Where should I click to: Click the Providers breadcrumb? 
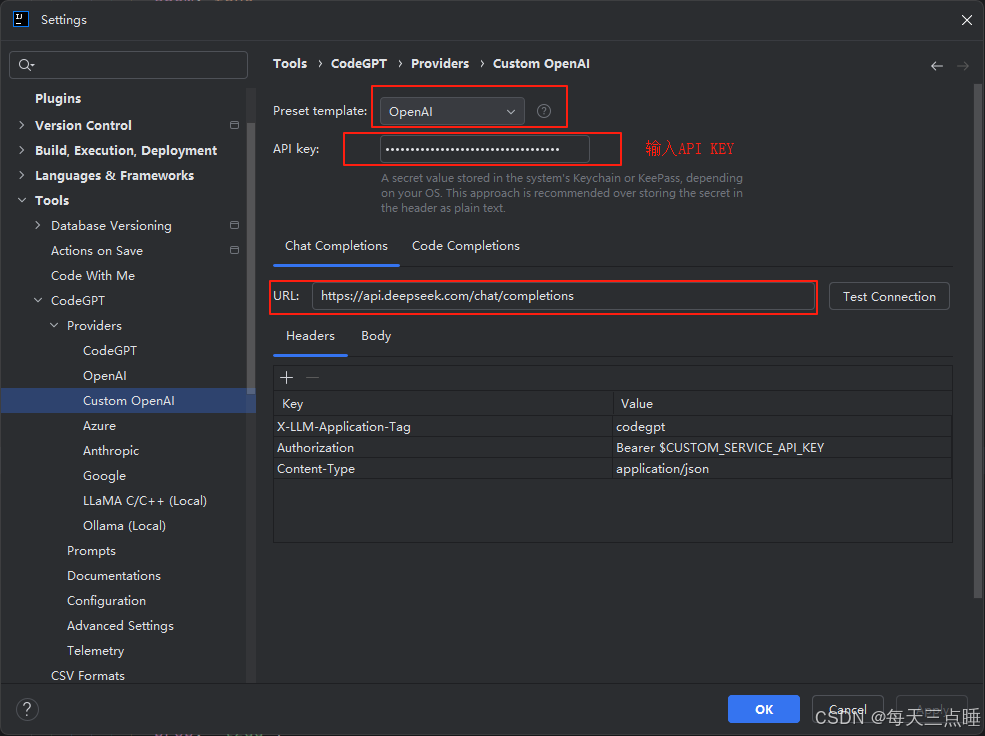click(440, 63)
